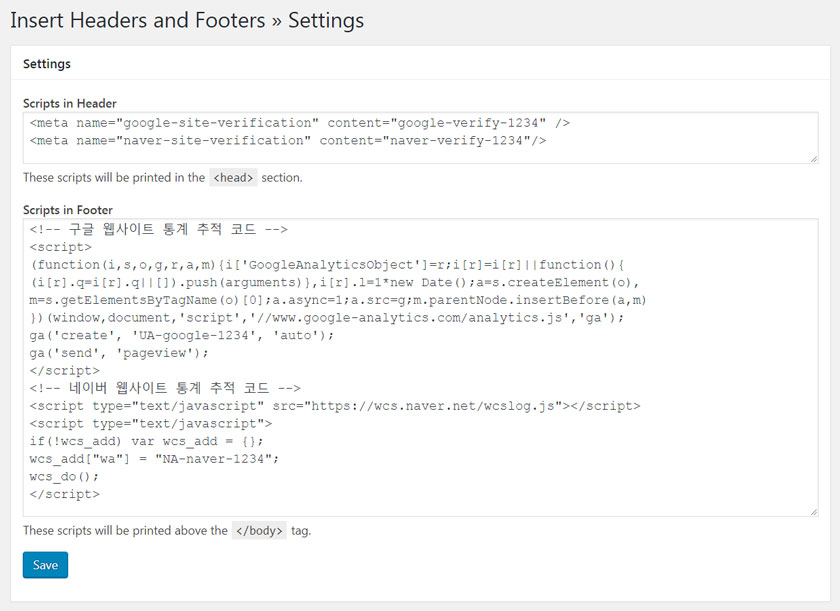This screenshot has height=611, width=840.
Task: Click the 'Scripts in Header' label
Action: 70,103
